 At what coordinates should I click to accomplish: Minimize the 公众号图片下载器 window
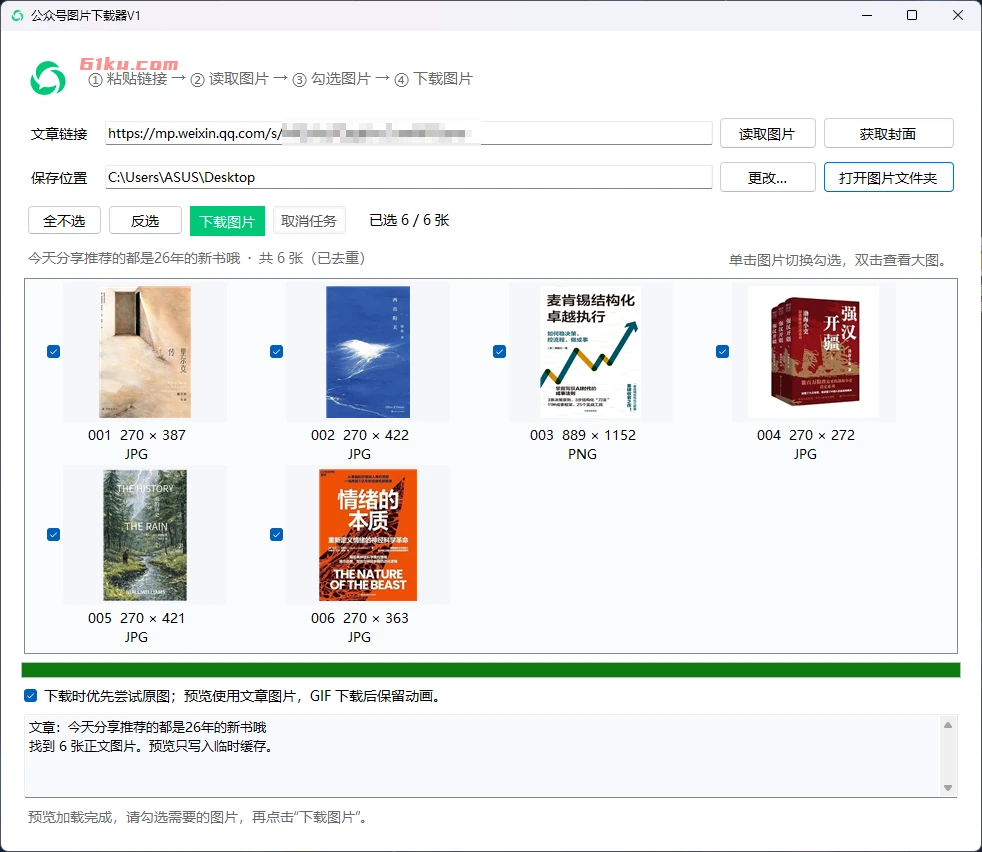coord(867,15)
